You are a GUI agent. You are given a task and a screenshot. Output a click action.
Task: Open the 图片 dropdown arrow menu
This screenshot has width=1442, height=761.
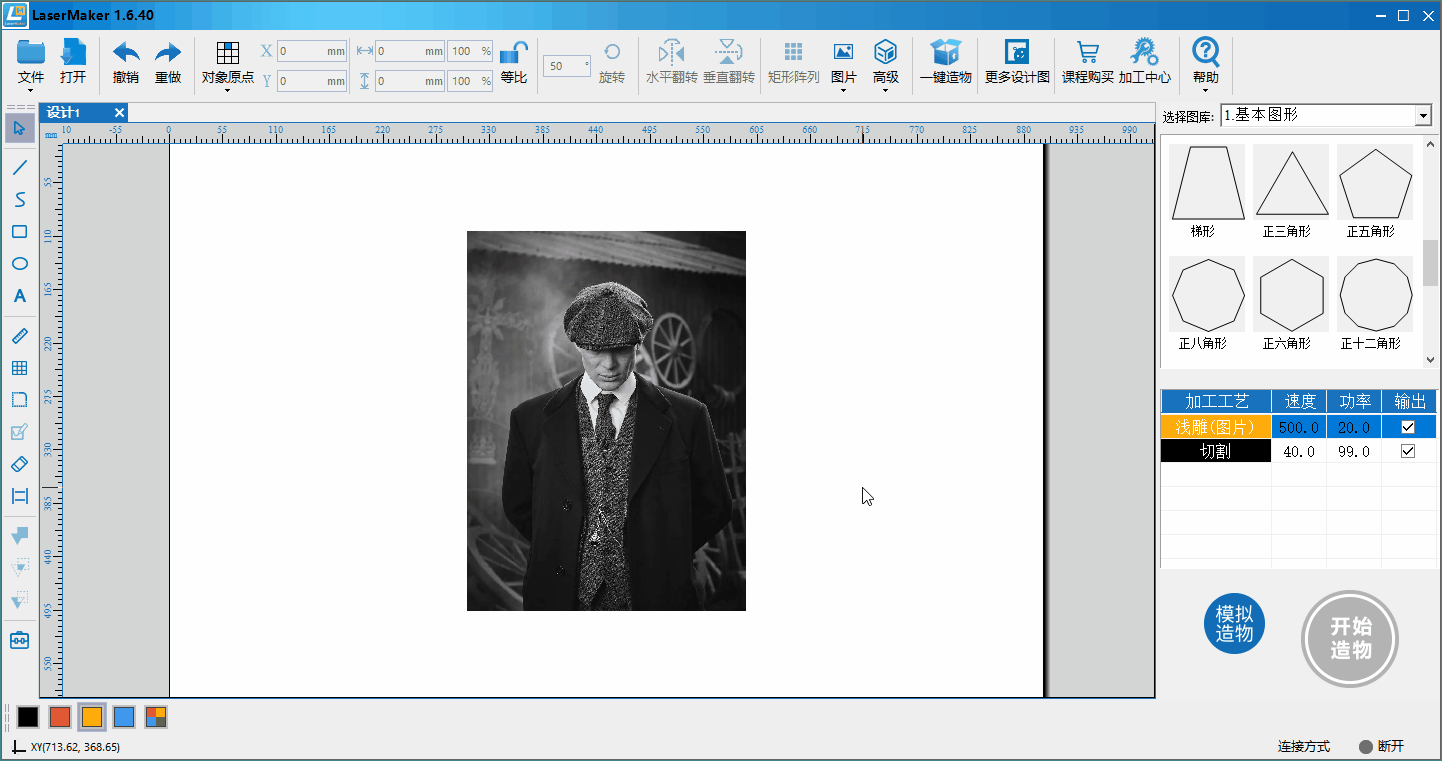click(x=843, y=91)
